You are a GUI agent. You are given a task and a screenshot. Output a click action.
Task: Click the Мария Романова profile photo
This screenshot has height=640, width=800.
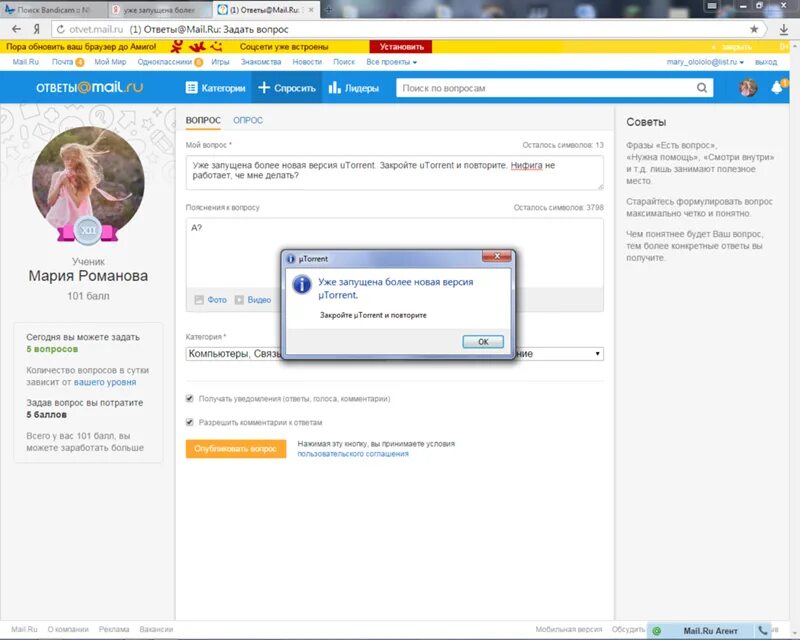pos(88,183)
